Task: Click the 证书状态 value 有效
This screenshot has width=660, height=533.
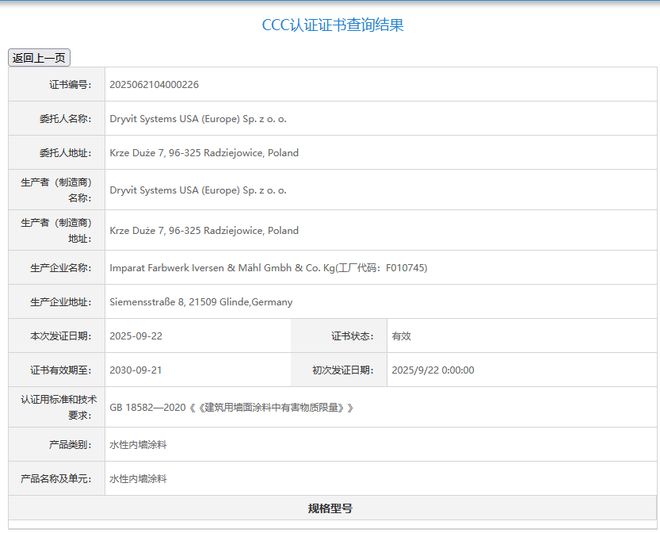Action: [x=401, y=336]
